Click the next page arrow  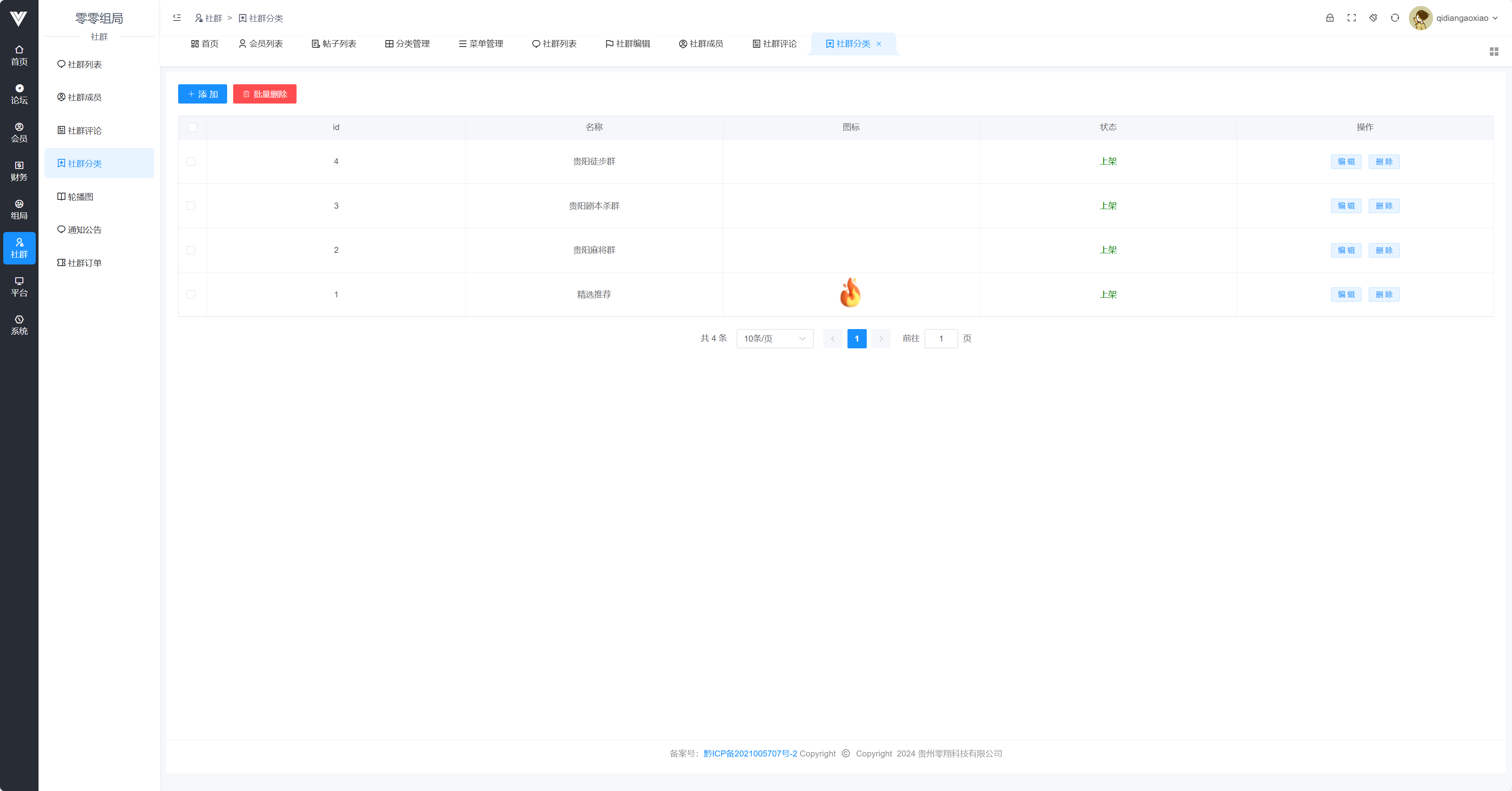(x=880, y=338)
